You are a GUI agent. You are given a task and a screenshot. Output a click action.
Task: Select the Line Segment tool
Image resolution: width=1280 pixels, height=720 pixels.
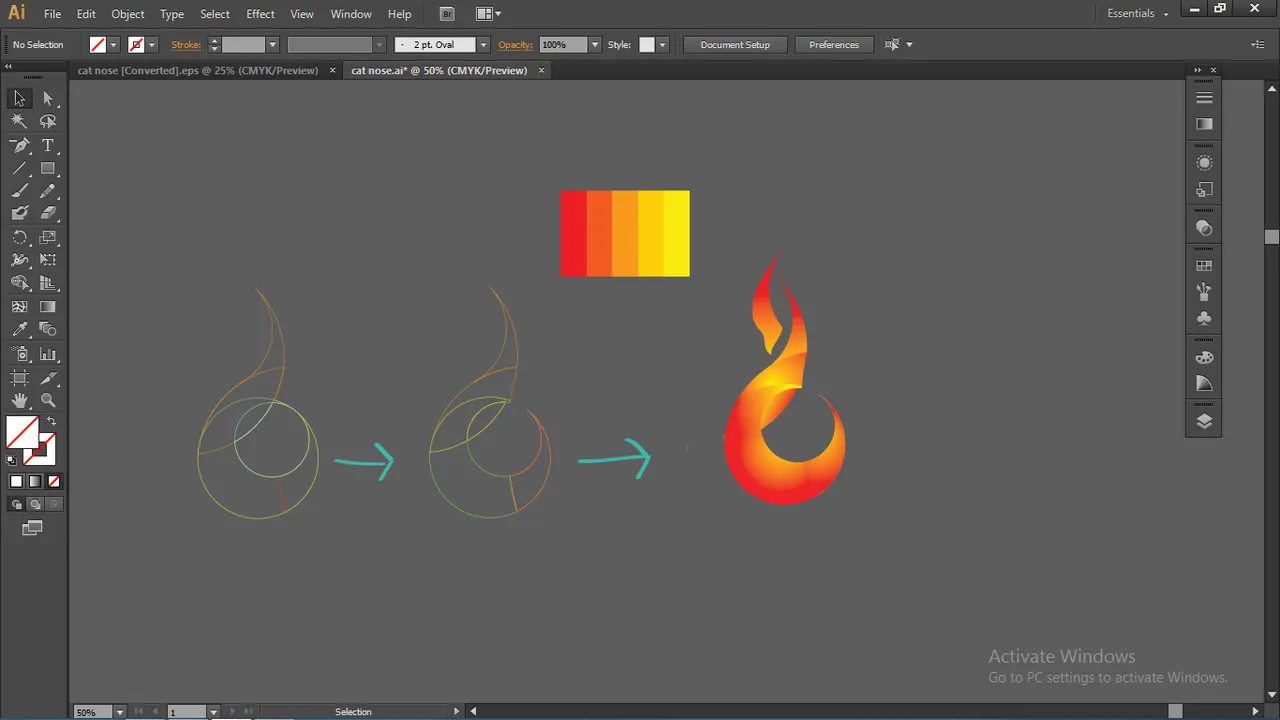(x=19, y=169)
